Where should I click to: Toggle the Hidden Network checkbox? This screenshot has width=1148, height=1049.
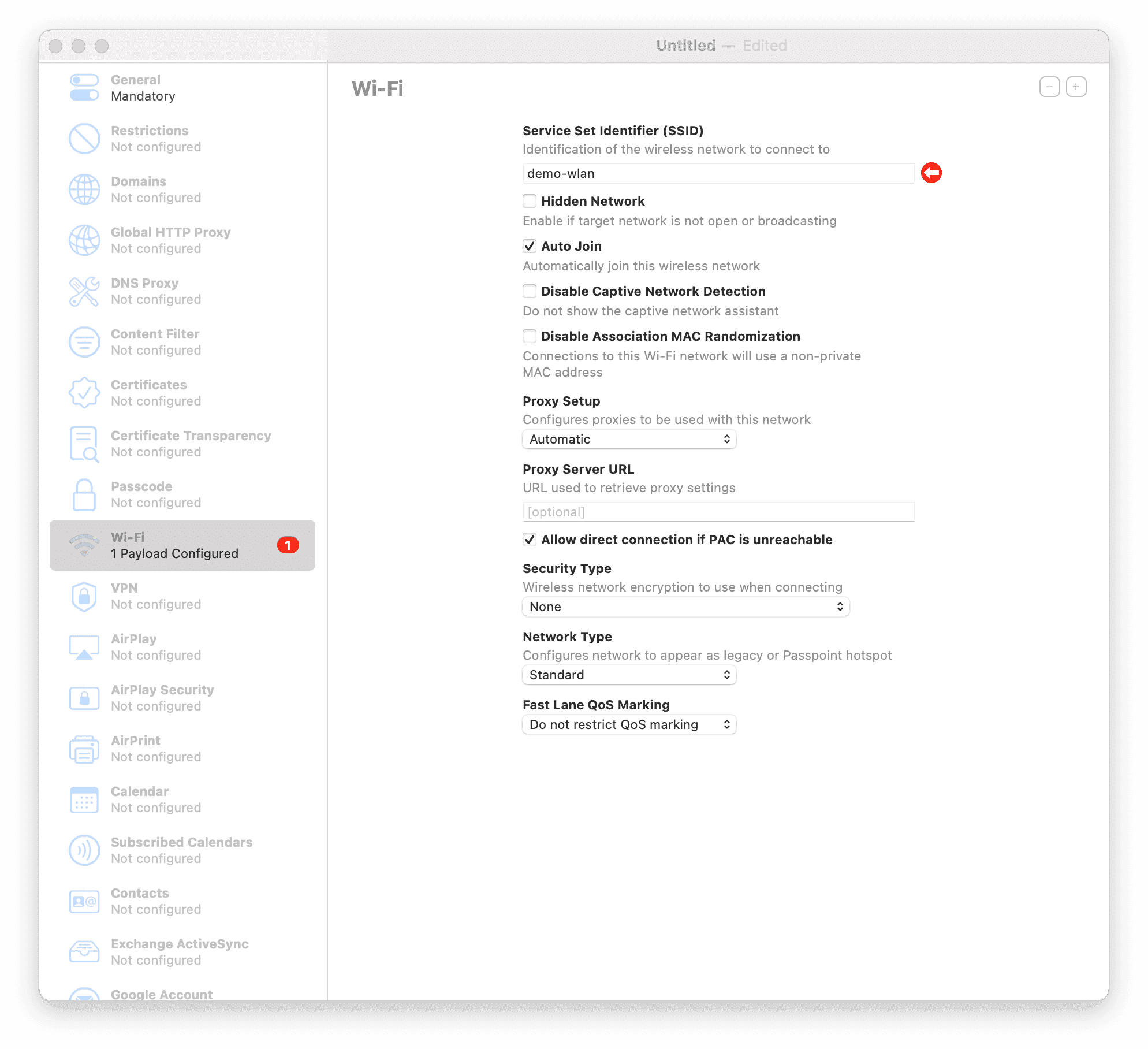point(529,201)
